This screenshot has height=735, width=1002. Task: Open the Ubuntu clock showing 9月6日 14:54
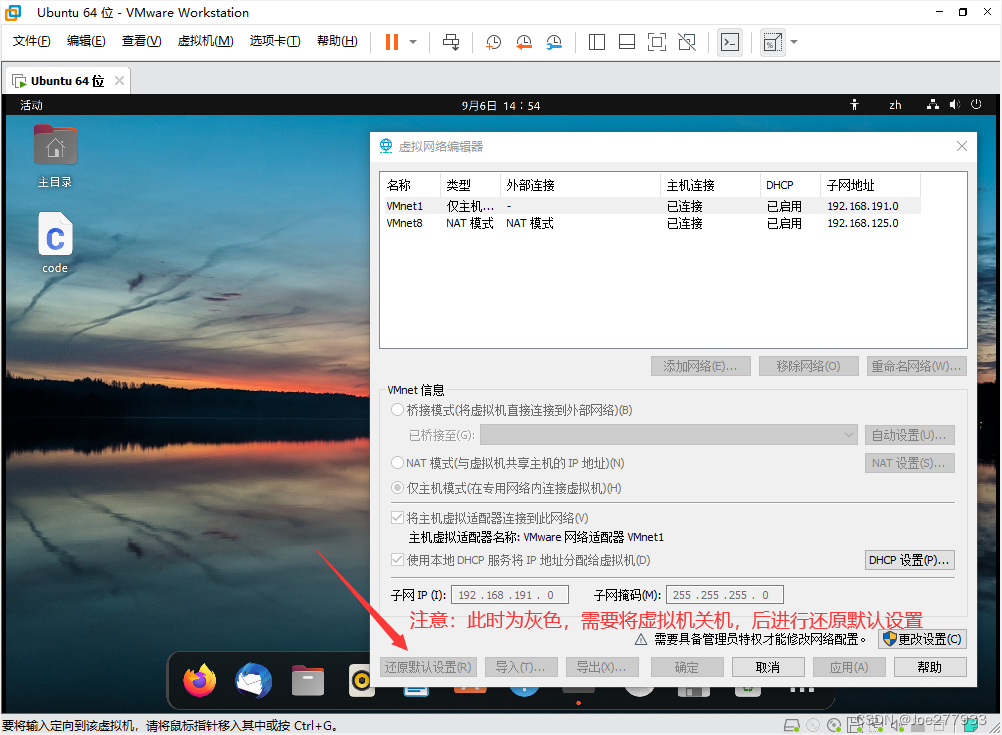501,105
